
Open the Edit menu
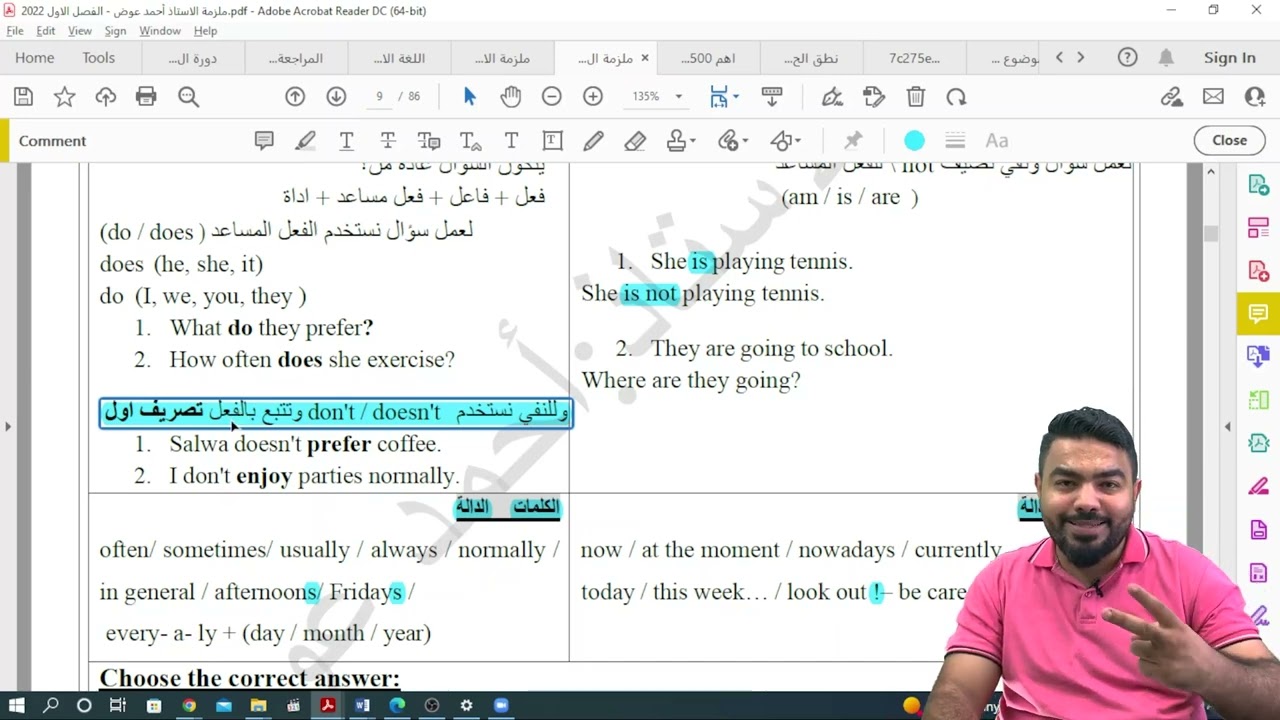tap(46, 31)
